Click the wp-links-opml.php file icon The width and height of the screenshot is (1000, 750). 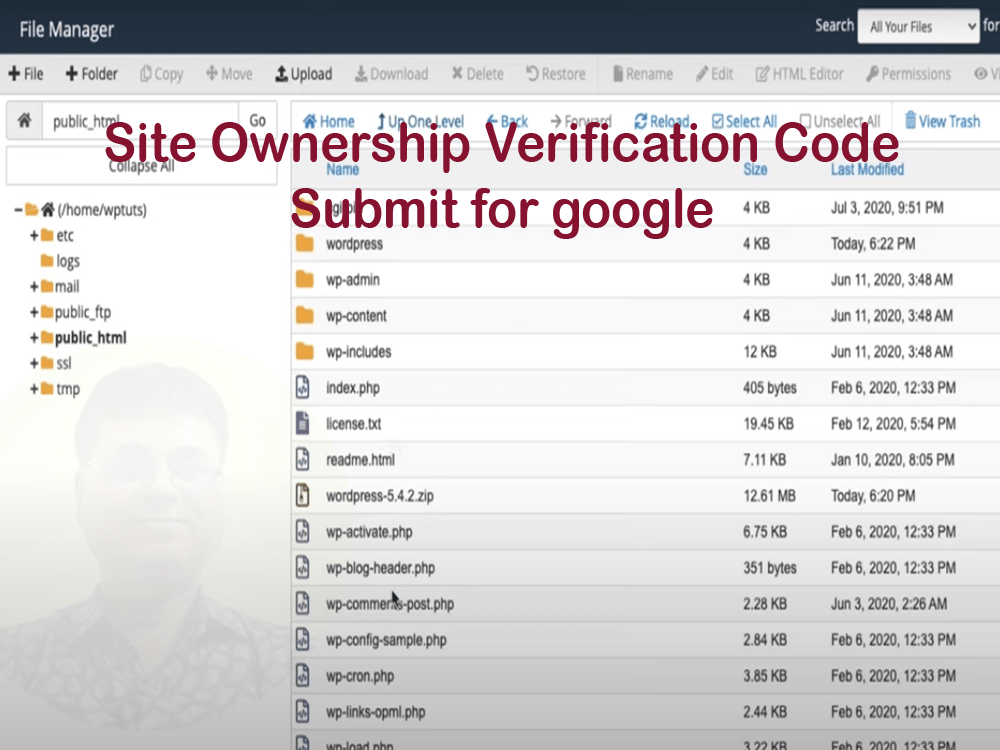coord(303,712)
